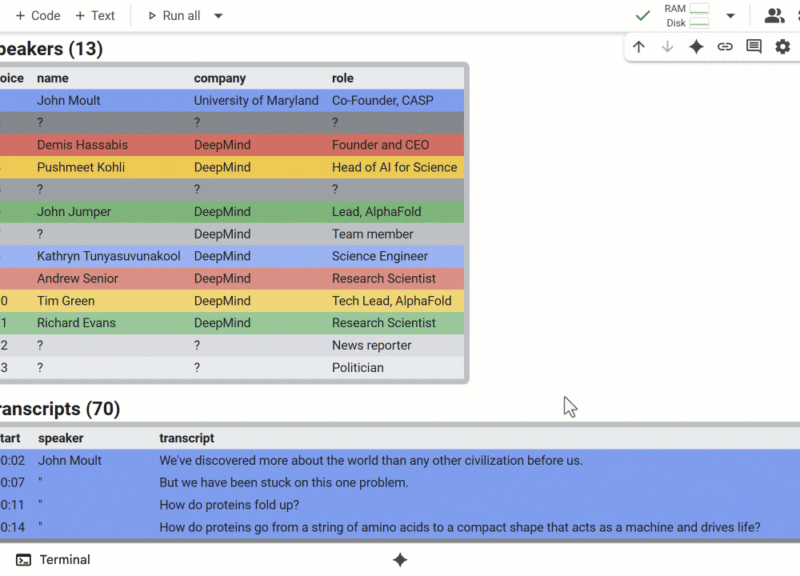Add a new Text cell
800x576 pixels.
coord(95,16)
